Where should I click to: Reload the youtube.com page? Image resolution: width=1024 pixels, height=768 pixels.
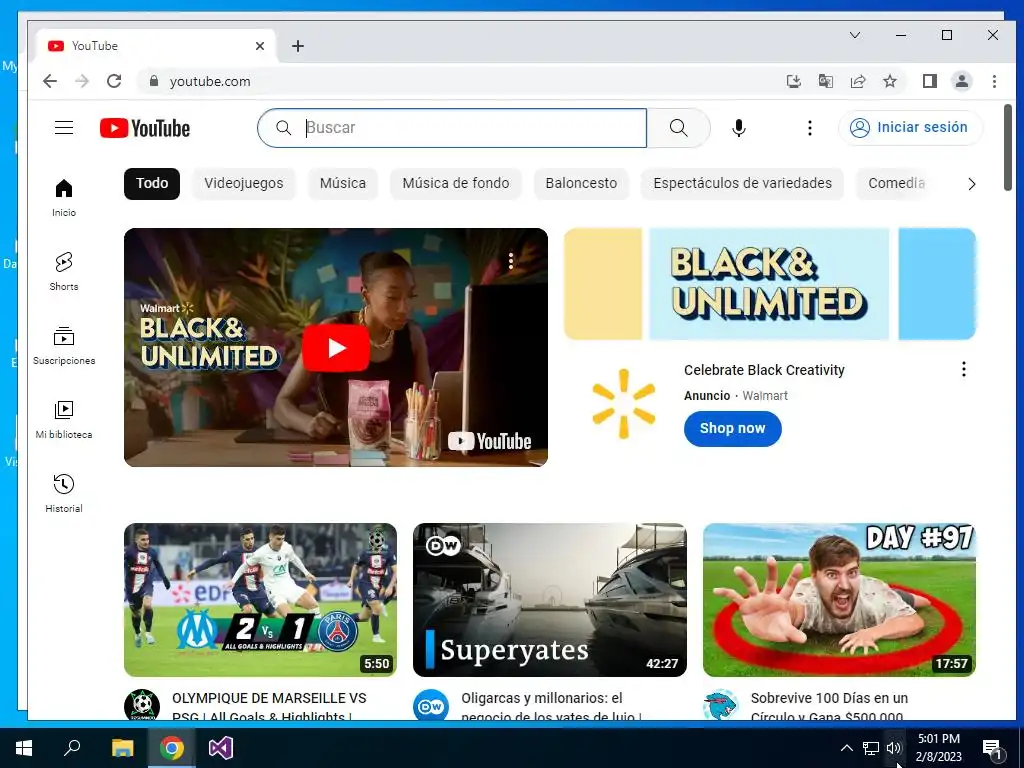(114, 82)
